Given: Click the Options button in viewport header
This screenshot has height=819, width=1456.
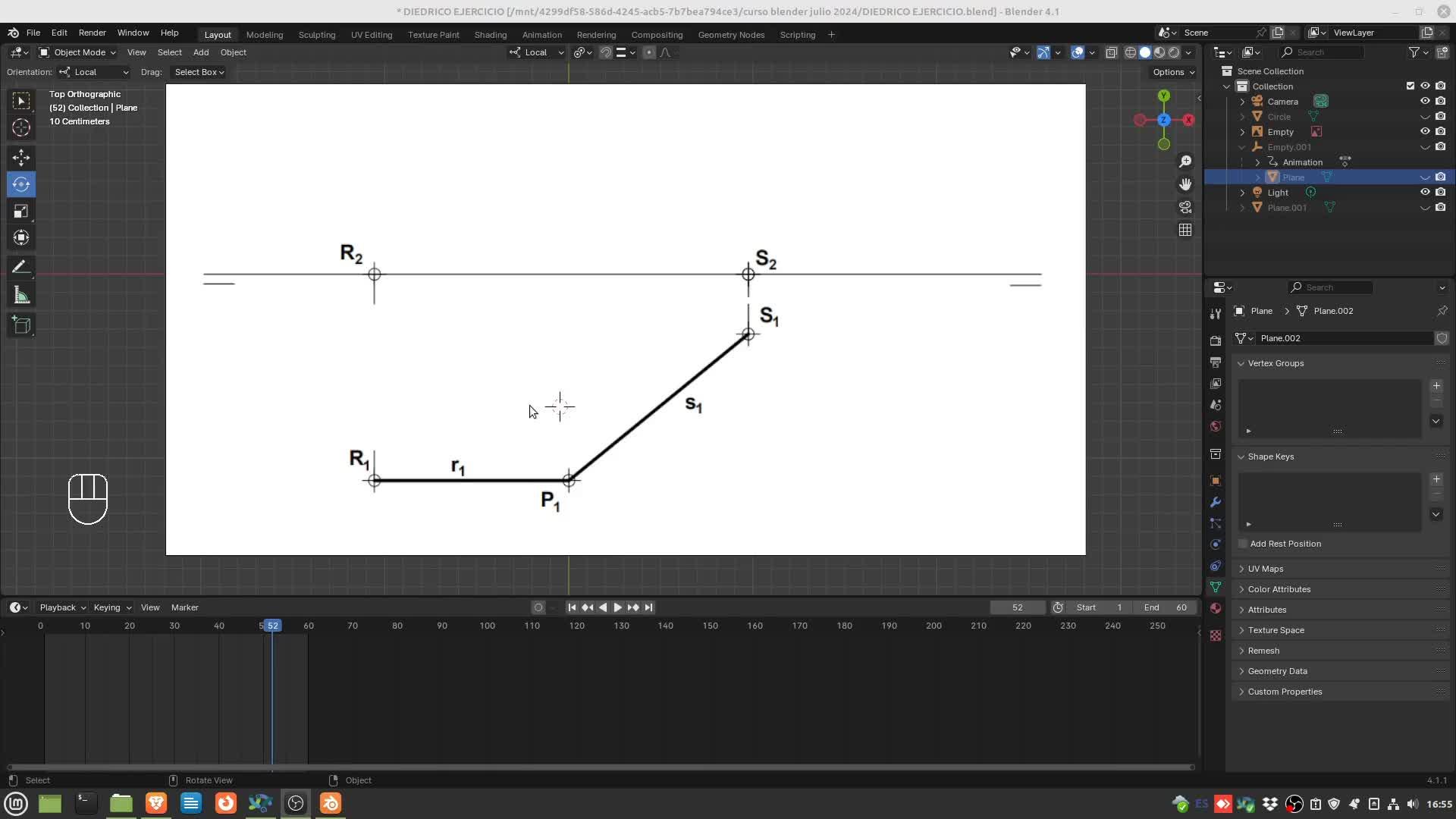Looking at the screenshot, I should pos(1173,72).
